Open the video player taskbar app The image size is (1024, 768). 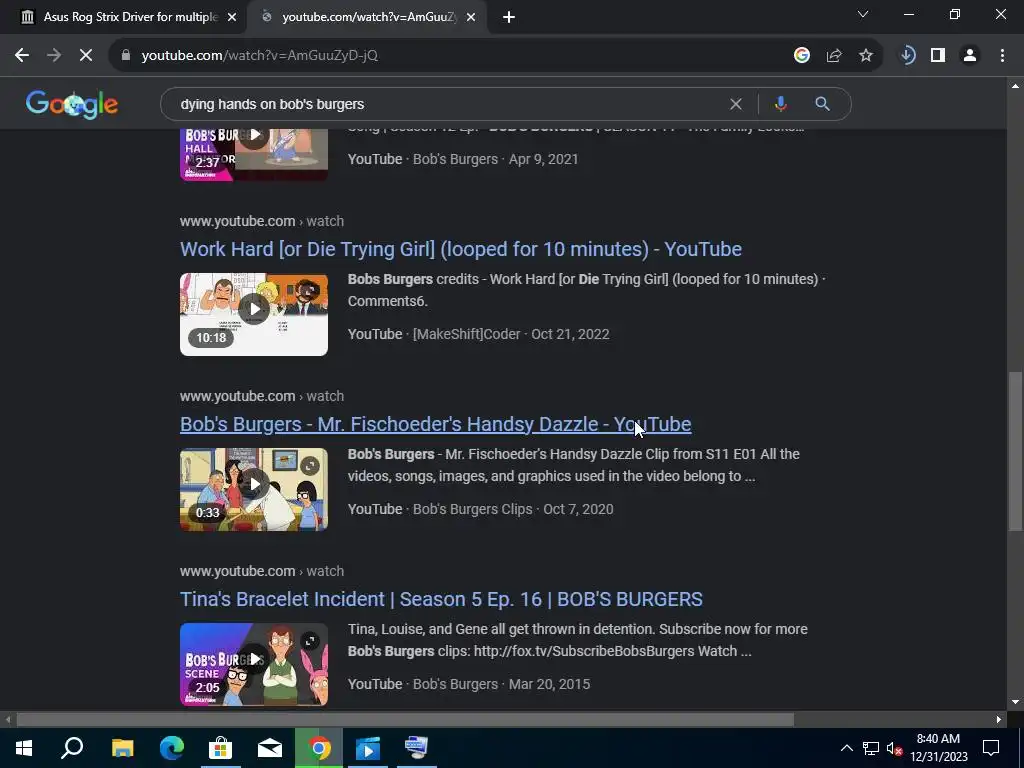368,748
